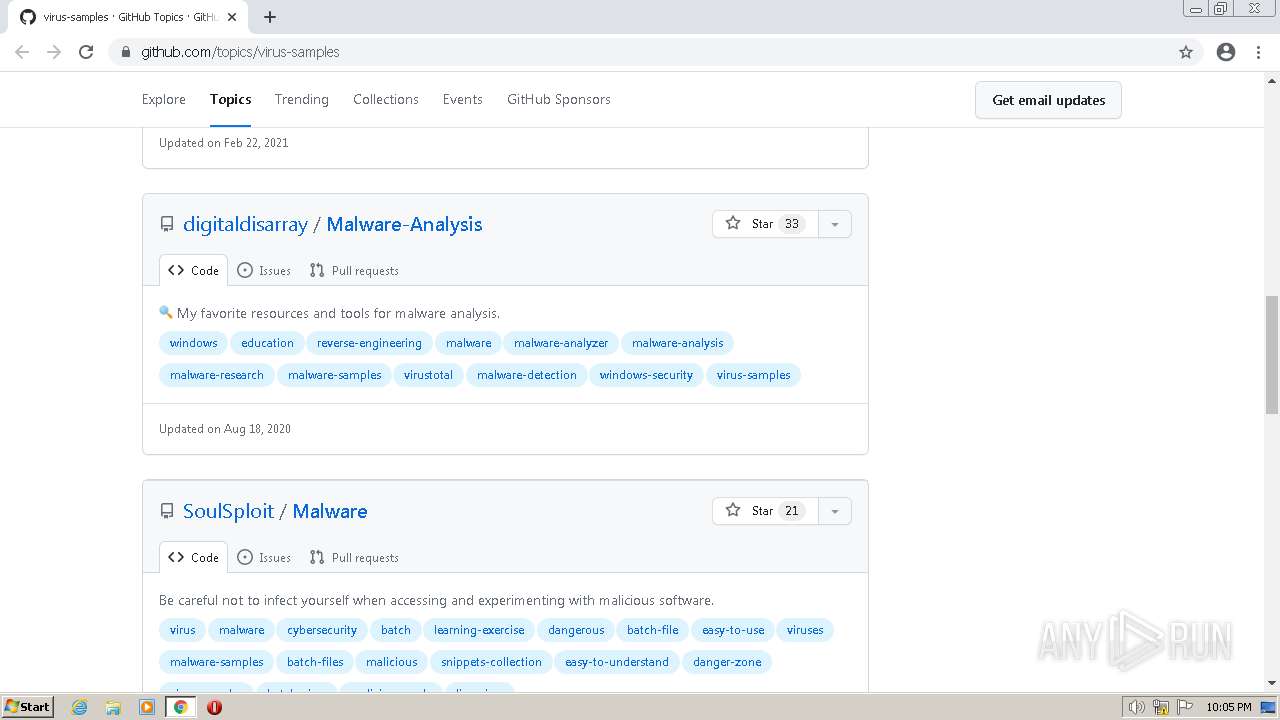Click the 10:05 PM taskbar clock

[1229, 707]
